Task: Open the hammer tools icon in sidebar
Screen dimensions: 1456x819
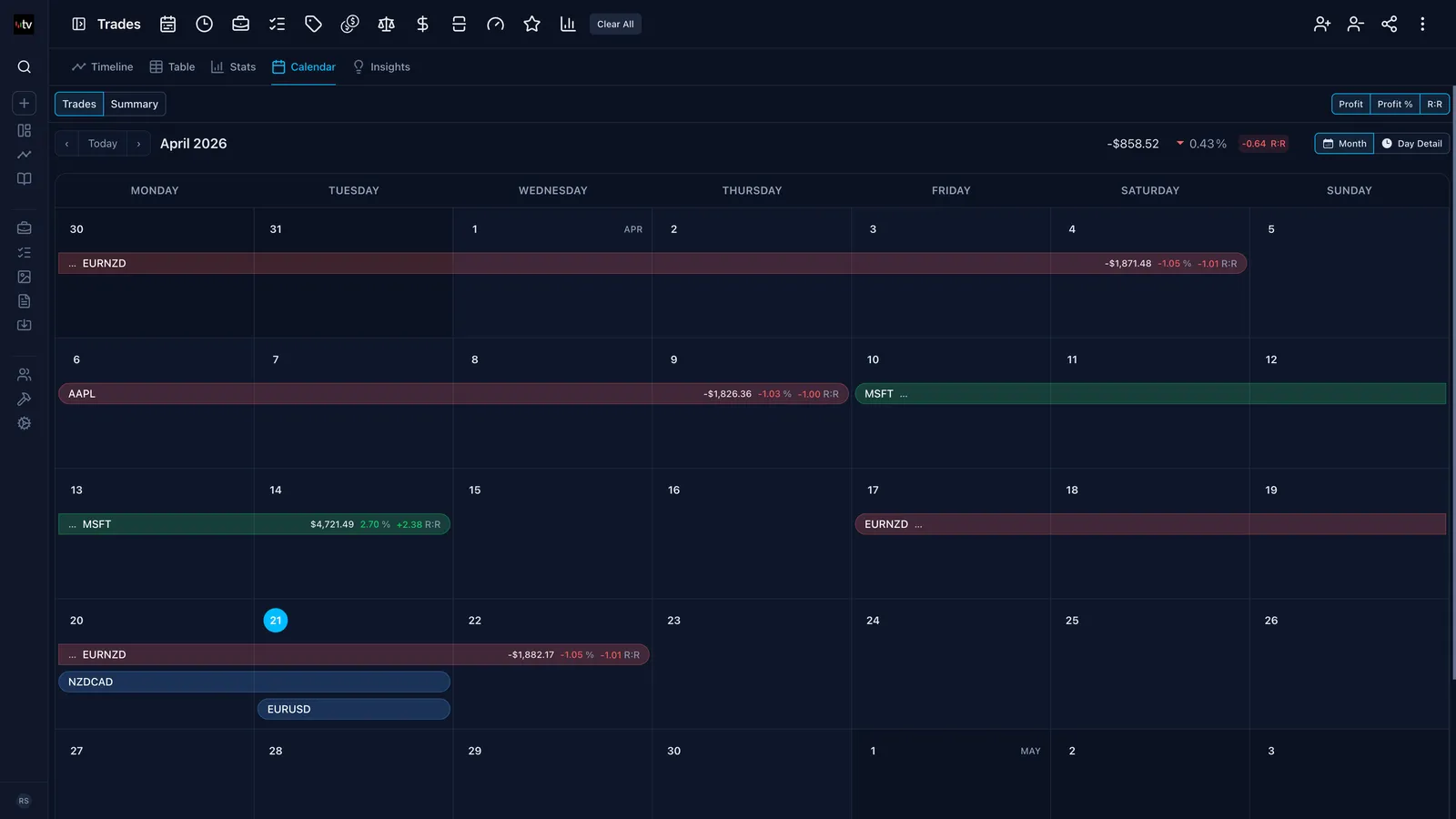Action: 25,399
